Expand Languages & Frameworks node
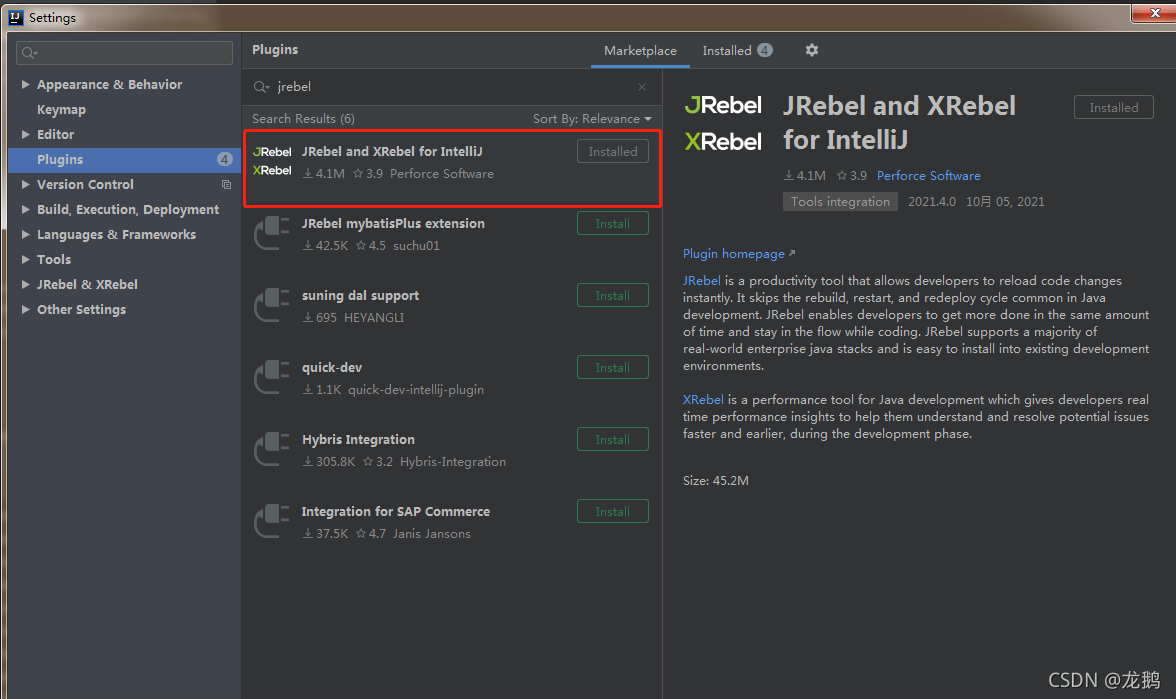The height and width of the screenshot is (699, 1176). 26,234
